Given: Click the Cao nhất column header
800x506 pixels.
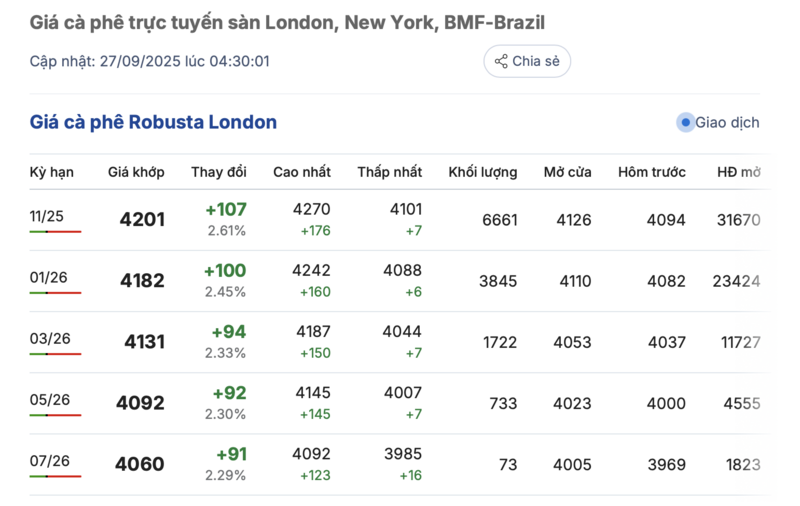Looking at the screenshot, I should click(302, 172).
